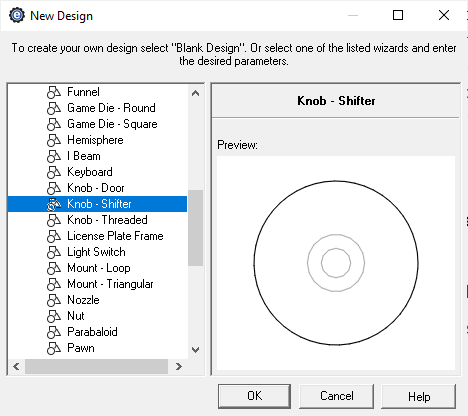
Task: Select the highlighted Knob - Shifter label
Action: tap(99, 204)
